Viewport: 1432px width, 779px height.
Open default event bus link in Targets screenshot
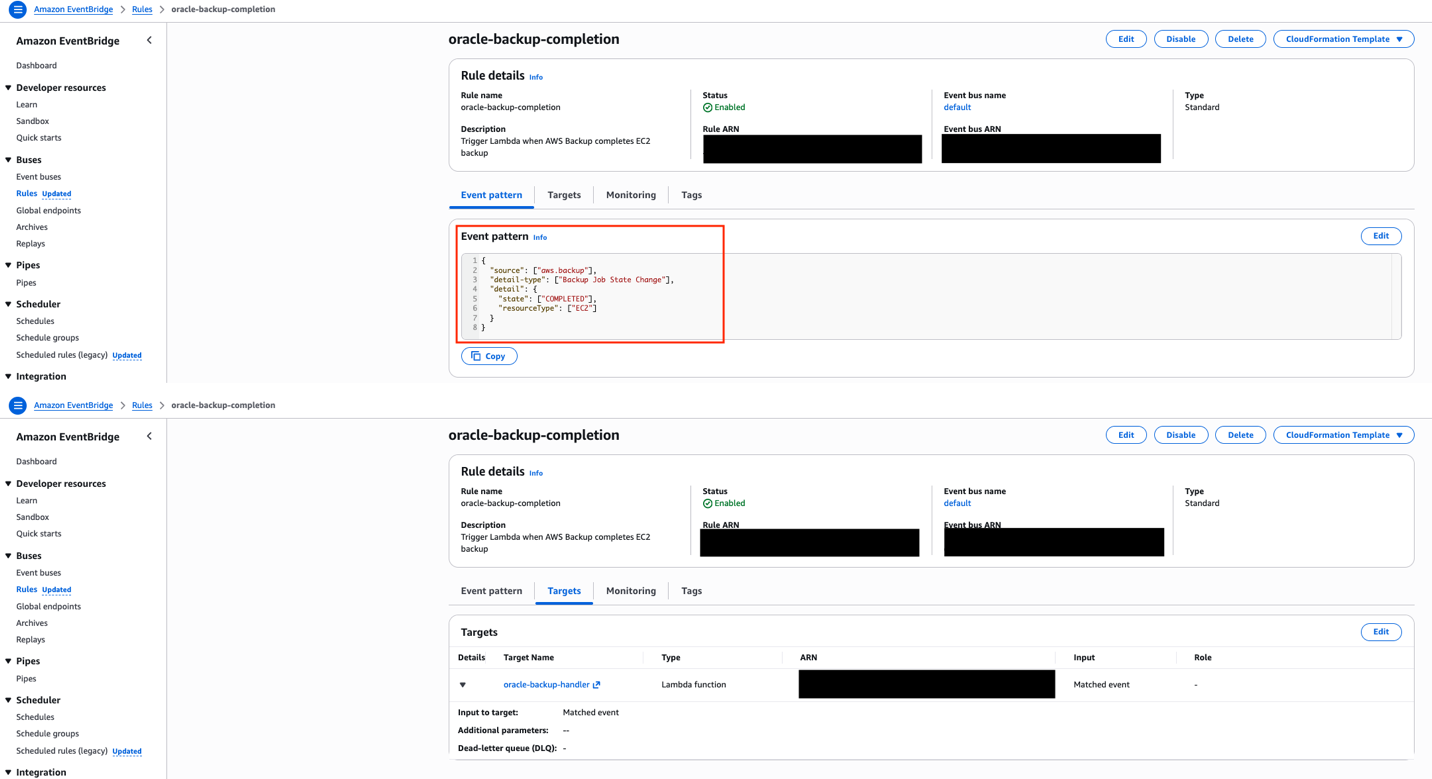click(957, 503)
